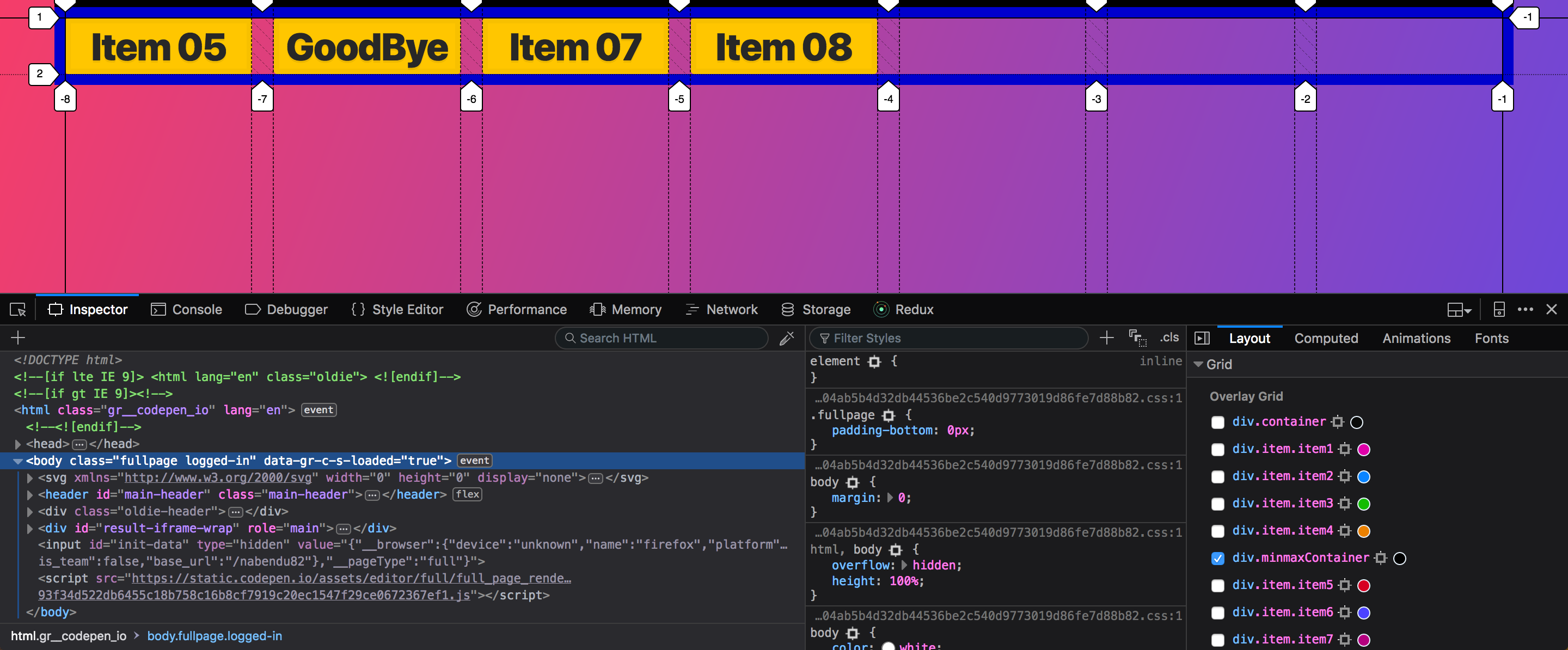Viewport: 1568px width, 650px height.
Task: Enable grid overlay for div.item.item7
Action: click(1217, 640)
